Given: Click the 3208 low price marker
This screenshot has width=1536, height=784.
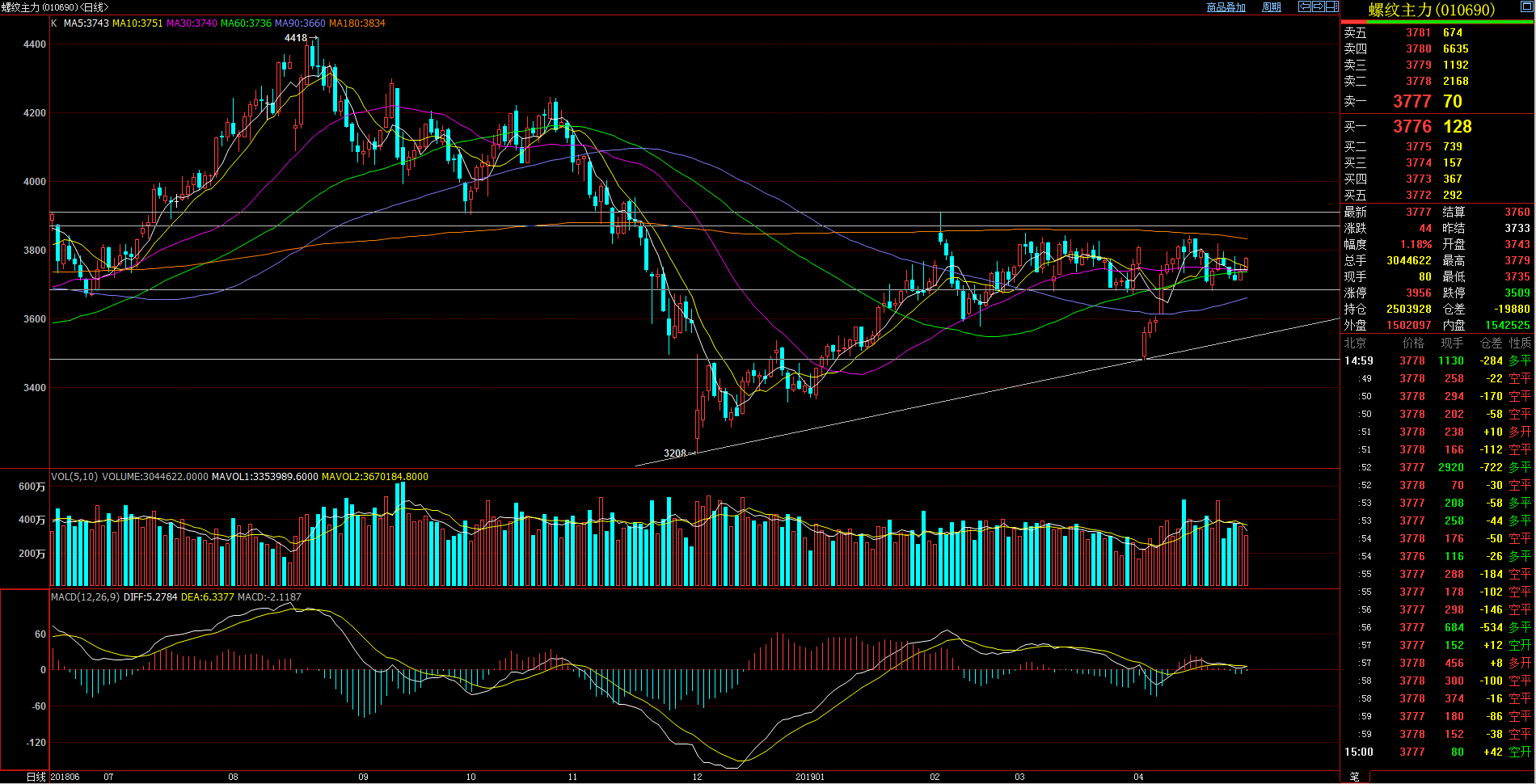Looking at the screenshot, I should coord(674,453).
